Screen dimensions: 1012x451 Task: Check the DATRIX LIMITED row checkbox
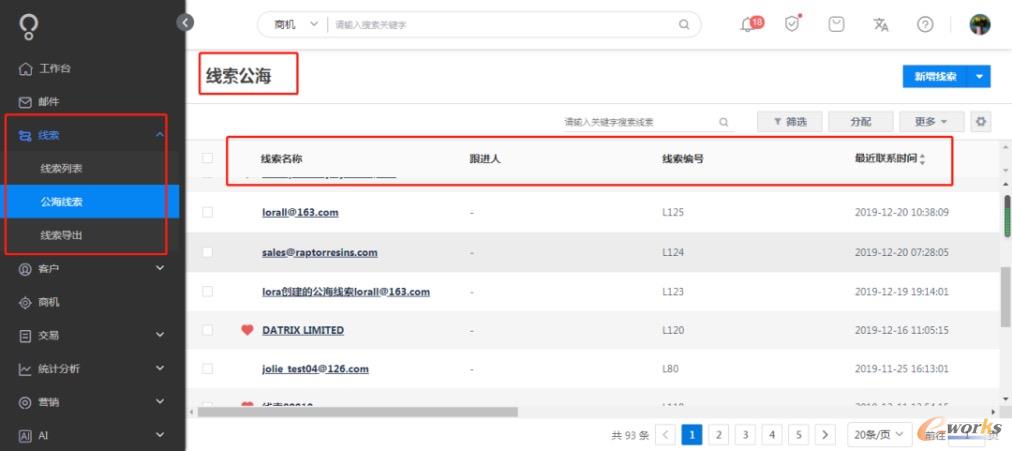click(x=207, y=330)
